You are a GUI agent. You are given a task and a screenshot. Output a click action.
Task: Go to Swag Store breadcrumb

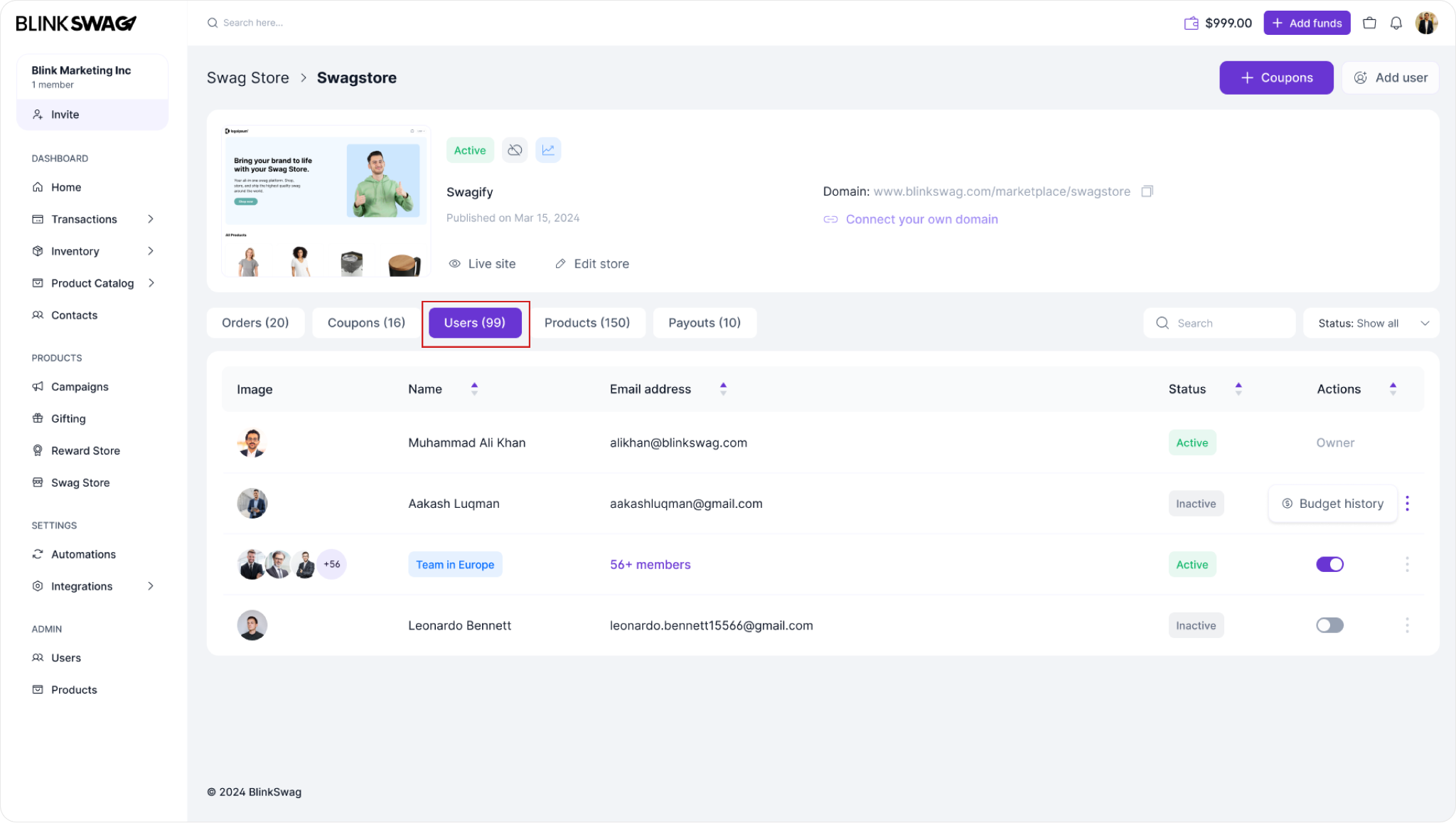point(248,78)
